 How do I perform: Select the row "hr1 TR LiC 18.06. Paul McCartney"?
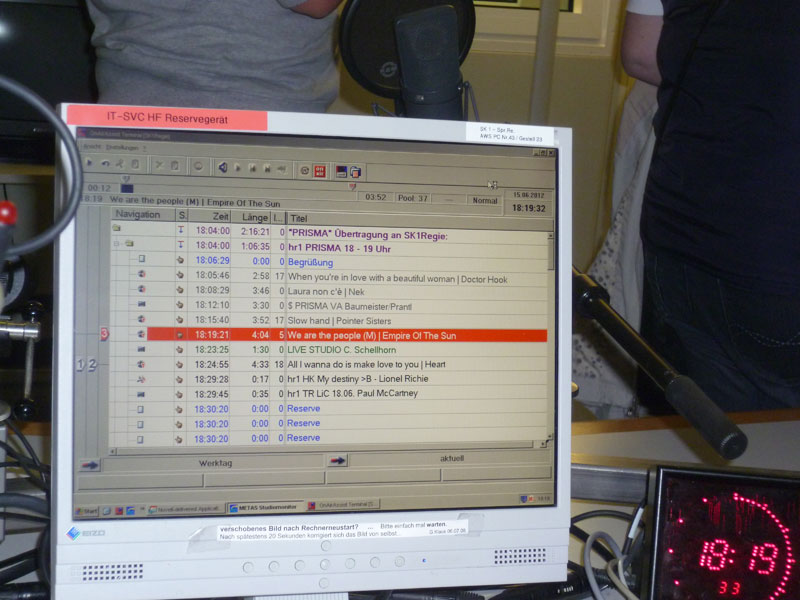coord(329,393)
